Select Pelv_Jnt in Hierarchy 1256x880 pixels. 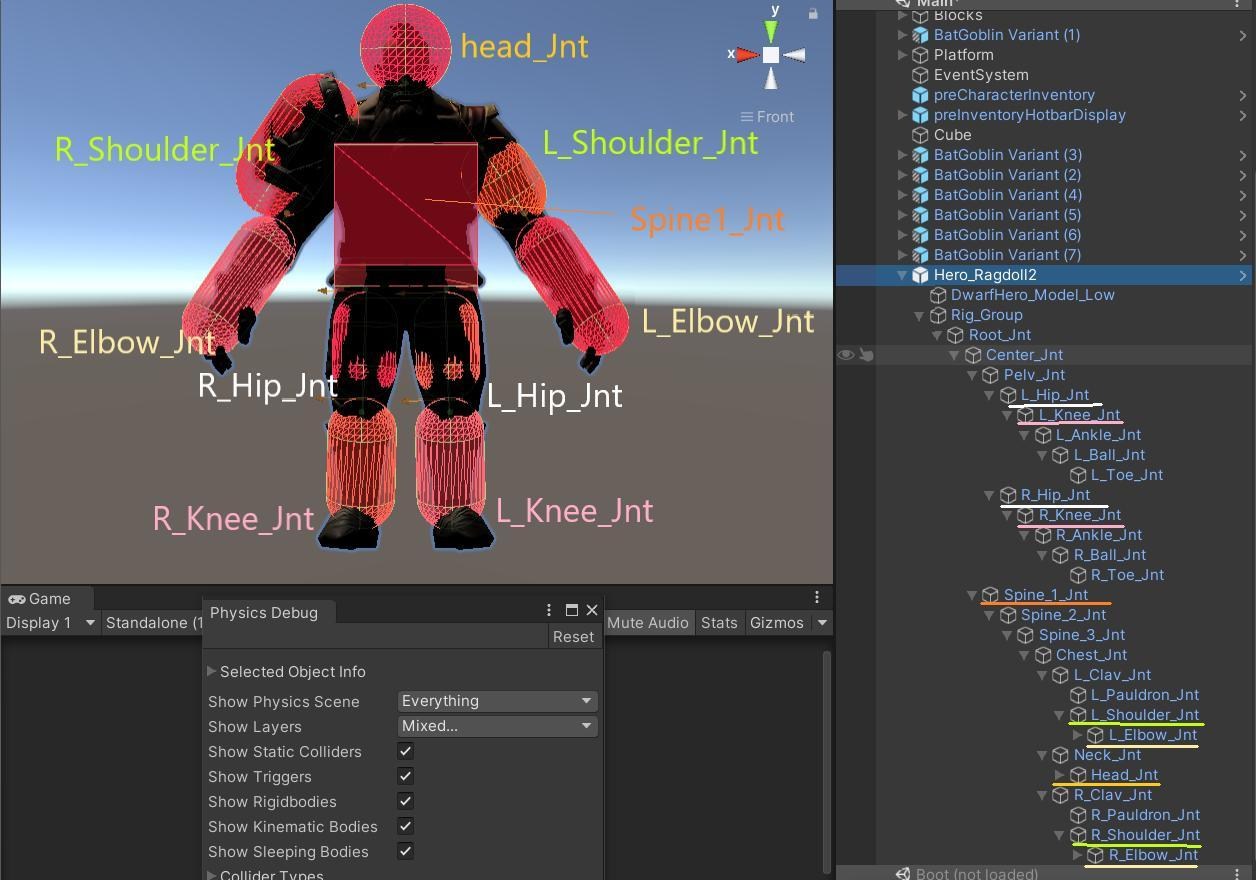pos(1034,375)
